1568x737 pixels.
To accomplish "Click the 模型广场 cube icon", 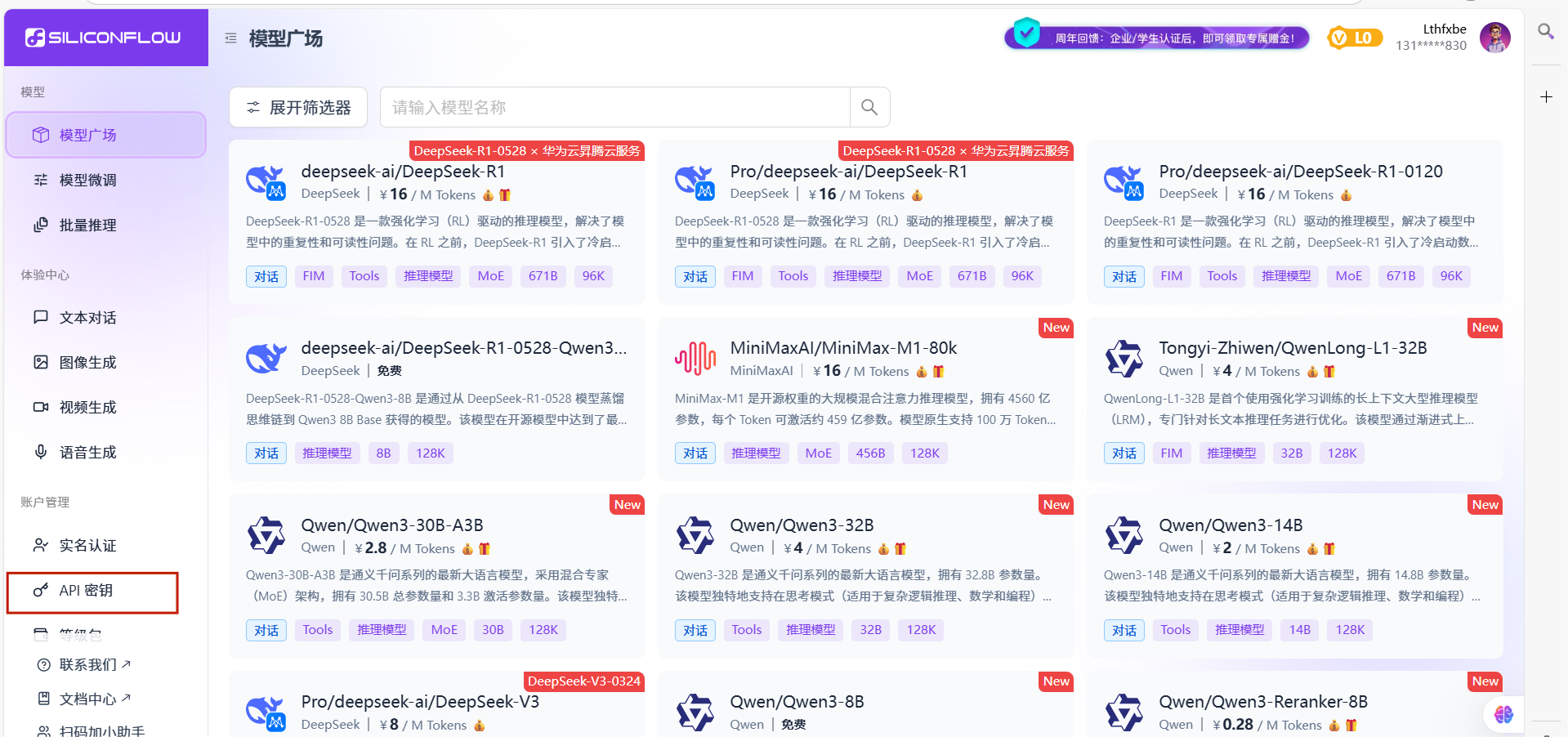I will click(41, 135).
